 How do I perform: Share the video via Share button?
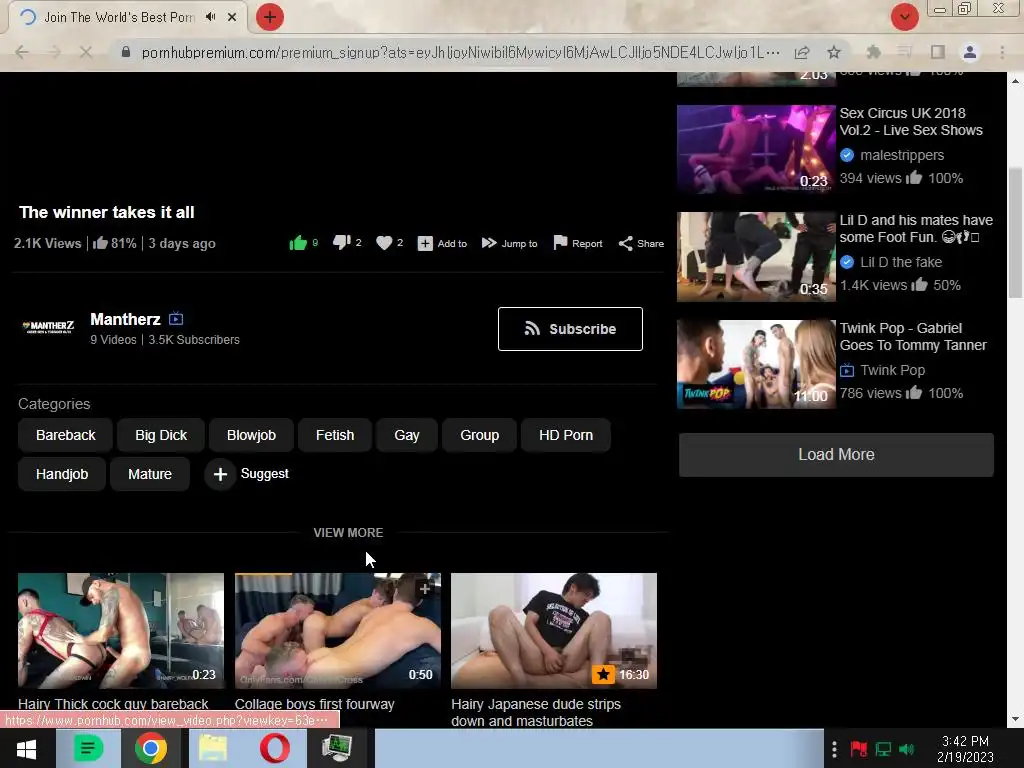pyautogui.click(x=641, y=244)
